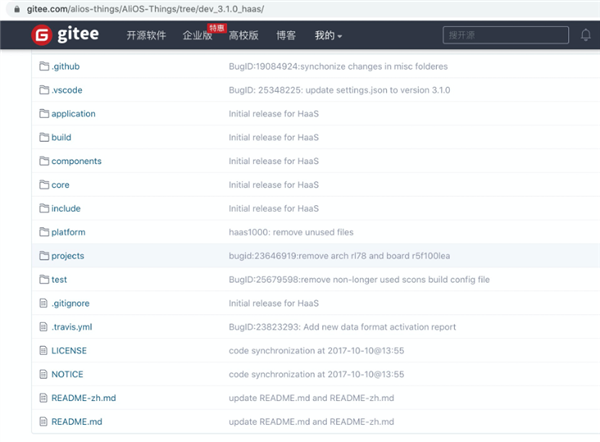
Task: Go to 博客 in the navigation bar
Action: point(285,35)
